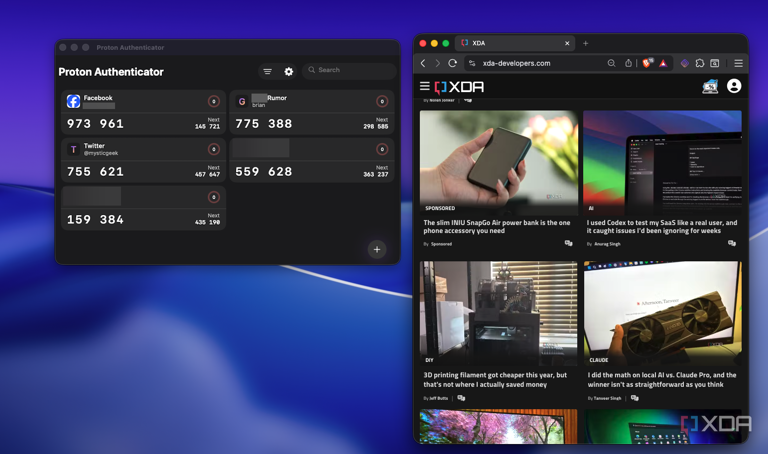The image size is (768, 454).
Task: Click the Facebook logo icon in Proton Authenticator
Action: (73, 101)
